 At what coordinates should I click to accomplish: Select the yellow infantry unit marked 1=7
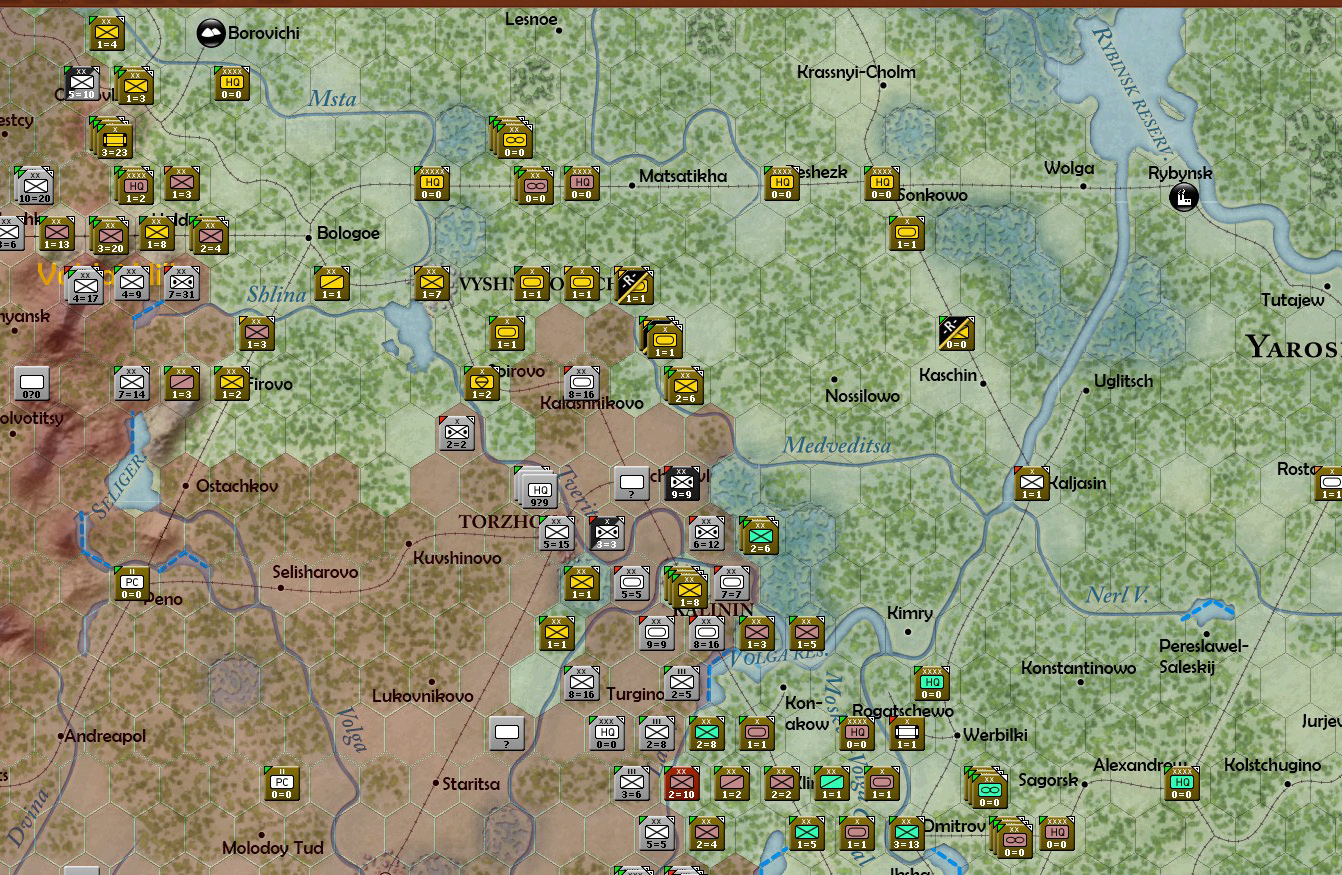[431, 284]
